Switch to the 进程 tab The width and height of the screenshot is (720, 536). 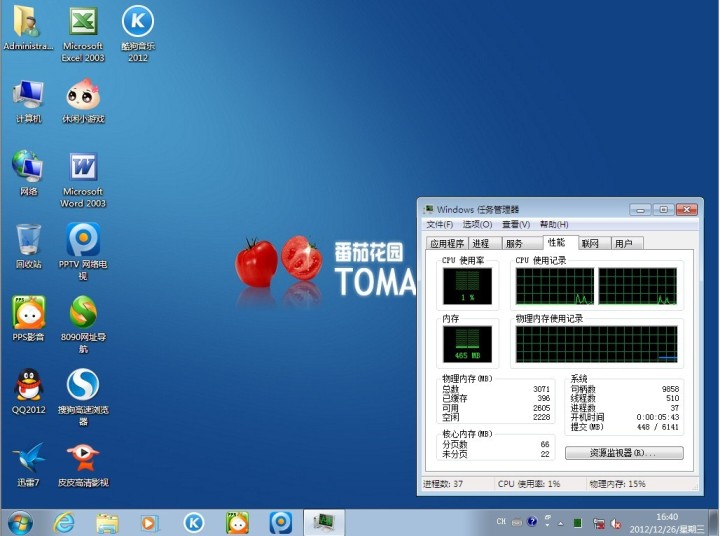click(x=481, y=243)
